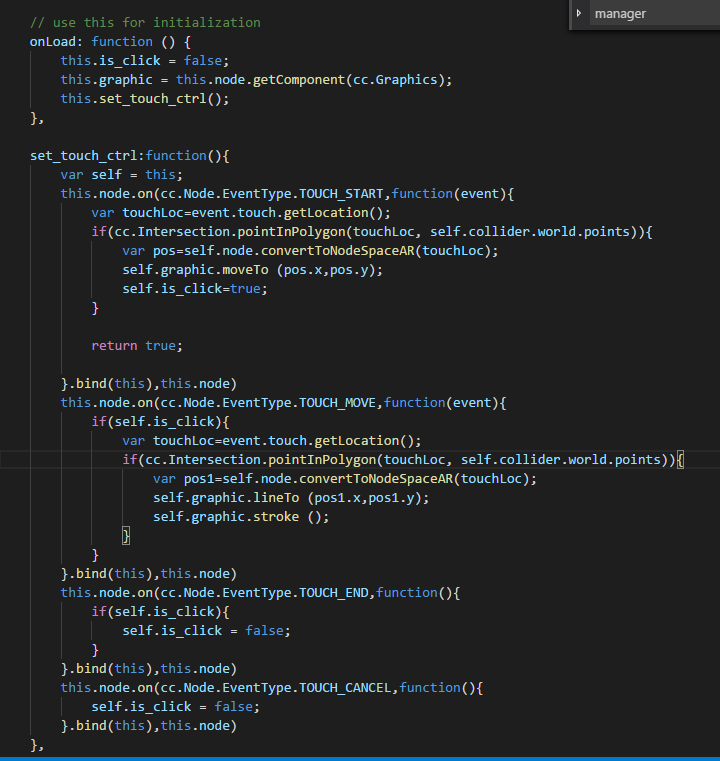Click 'self.is_click = false;' inside TOUCH_CANCEL
The width and height of the screenshot is (720, 761).
(176, 707)
